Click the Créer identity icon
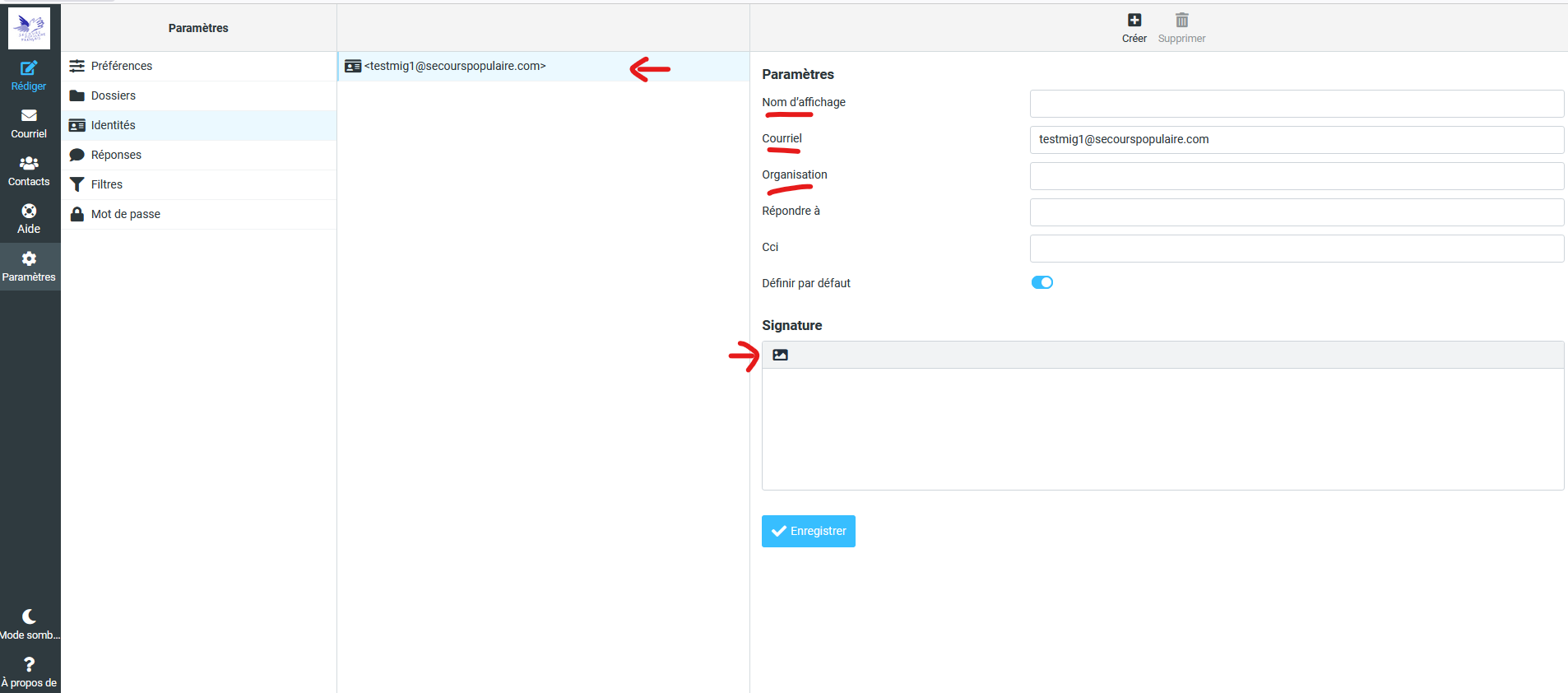 [x=1134, y=21]
